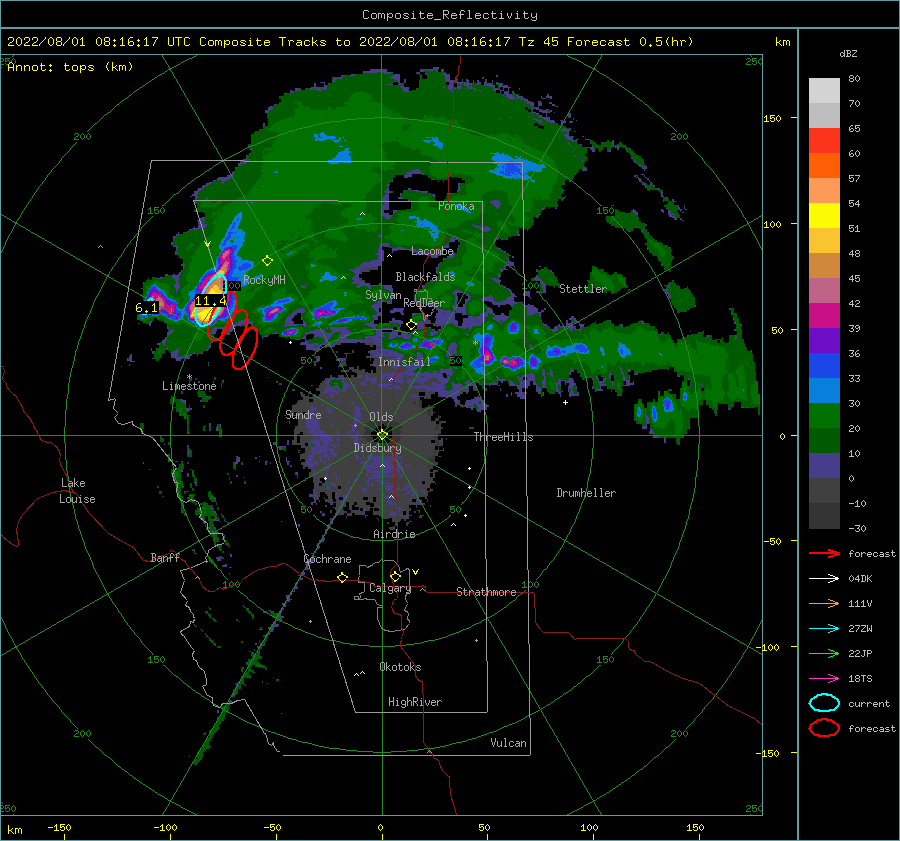Viewport: 900px width, 841px height.
Task: Click the yellow diamond marker above Calgary
Action: 395,576
